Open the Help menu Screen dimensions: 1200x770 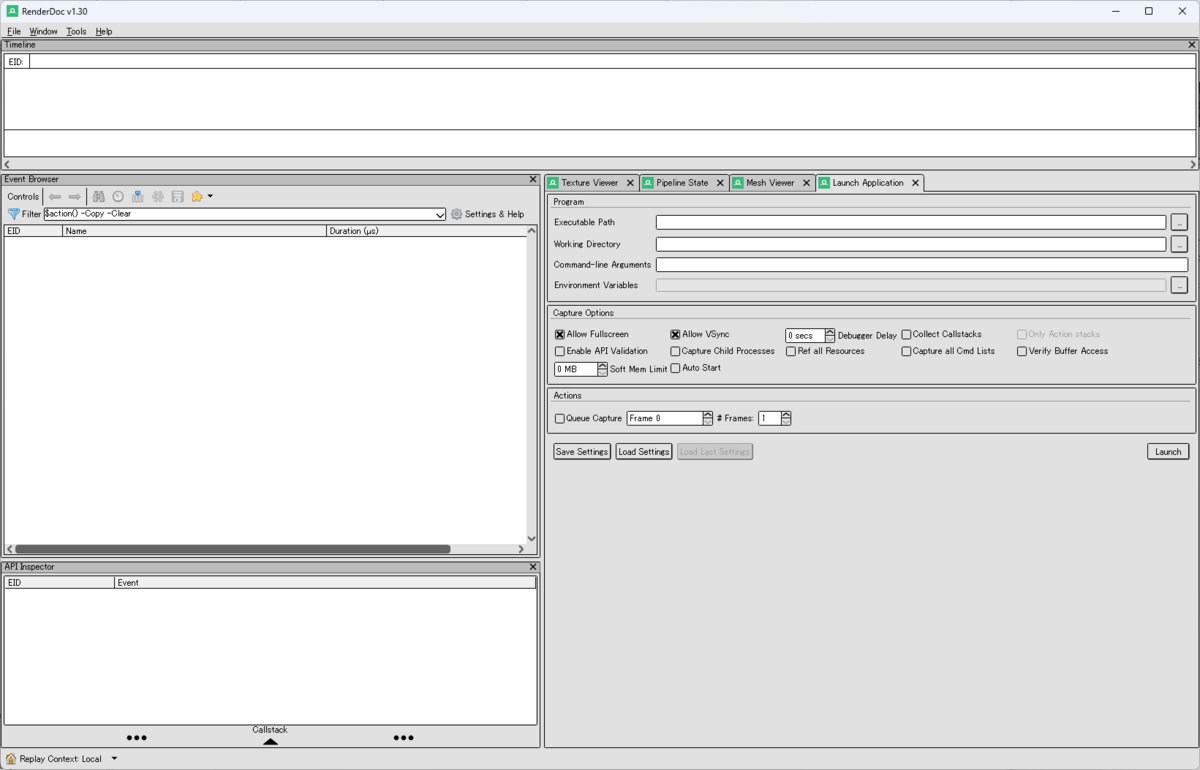tap(104, 31)
